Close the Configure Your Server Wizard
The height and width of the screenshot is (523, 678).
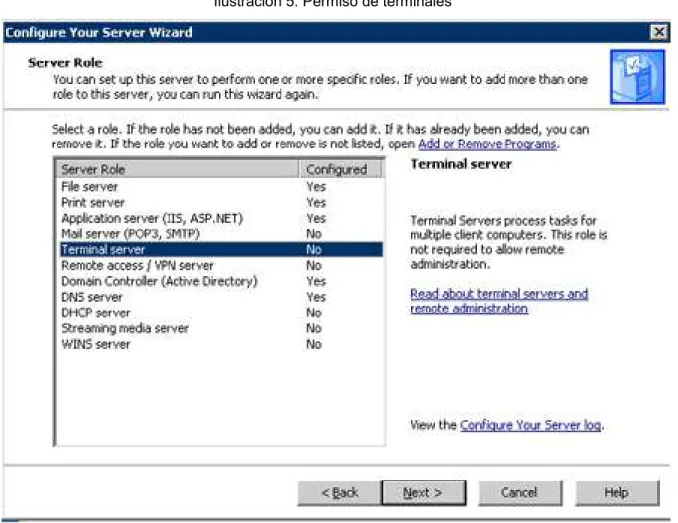pyautogui.click(x=659, y=32)
